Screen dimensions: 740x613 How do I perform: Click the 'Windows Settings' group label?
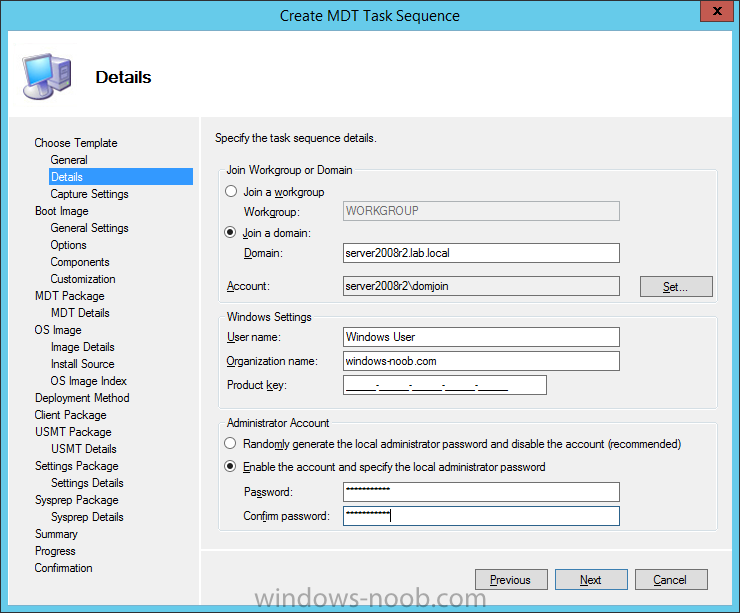[269, 317]
